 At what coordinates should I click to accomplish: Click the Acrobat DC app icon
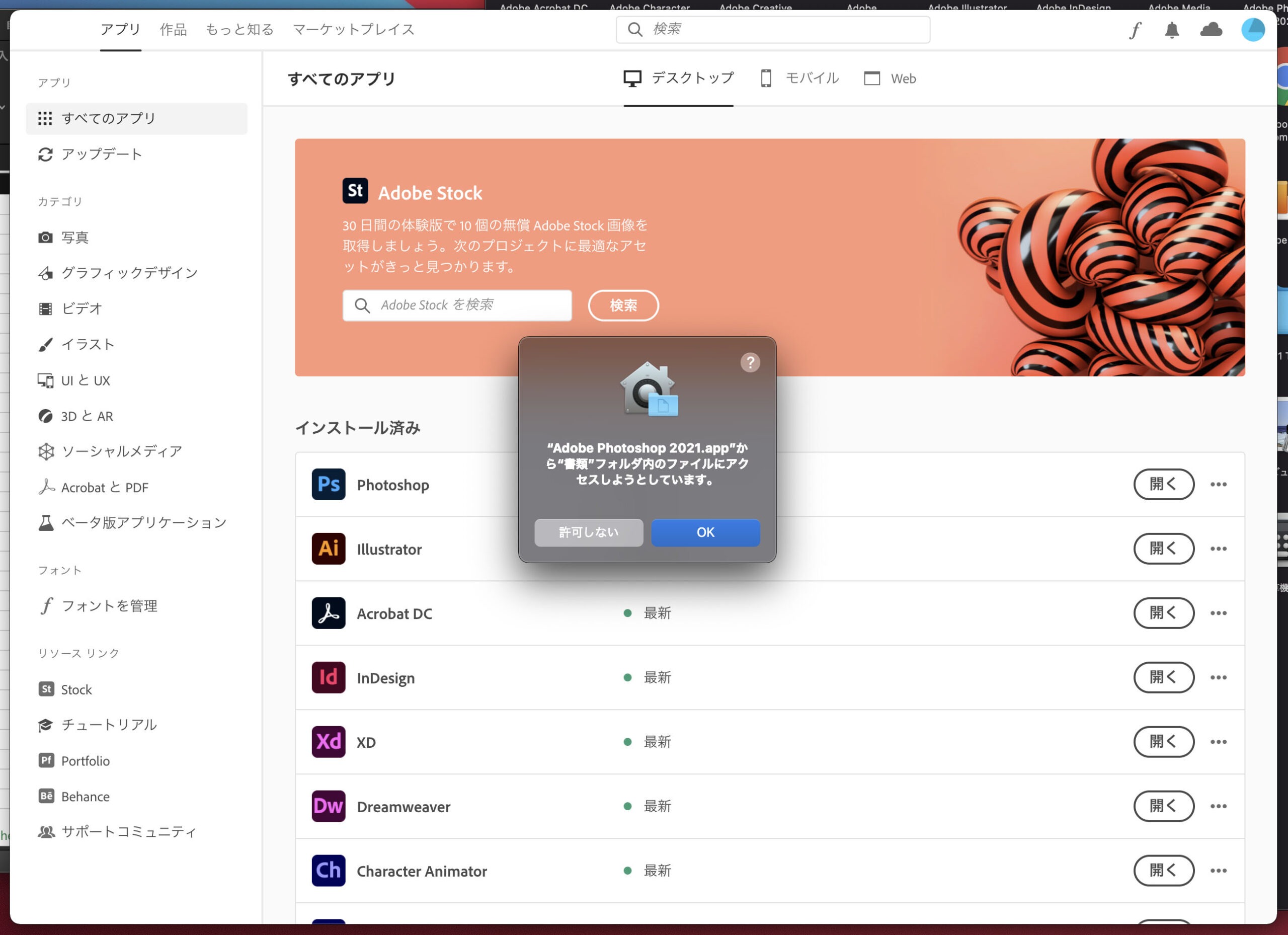pos(328,613)
